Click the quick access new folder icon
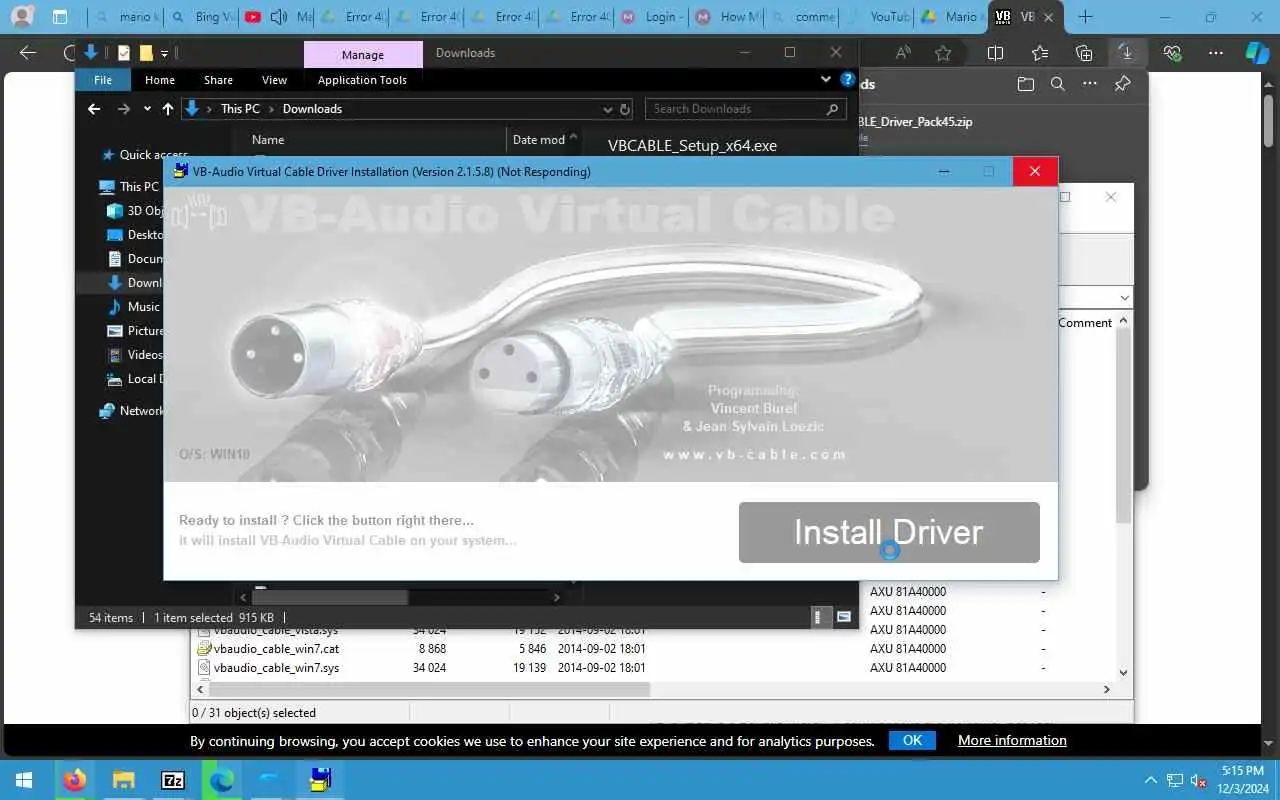The width and height of the screenshot is (1280, 800). coord(146,53)
